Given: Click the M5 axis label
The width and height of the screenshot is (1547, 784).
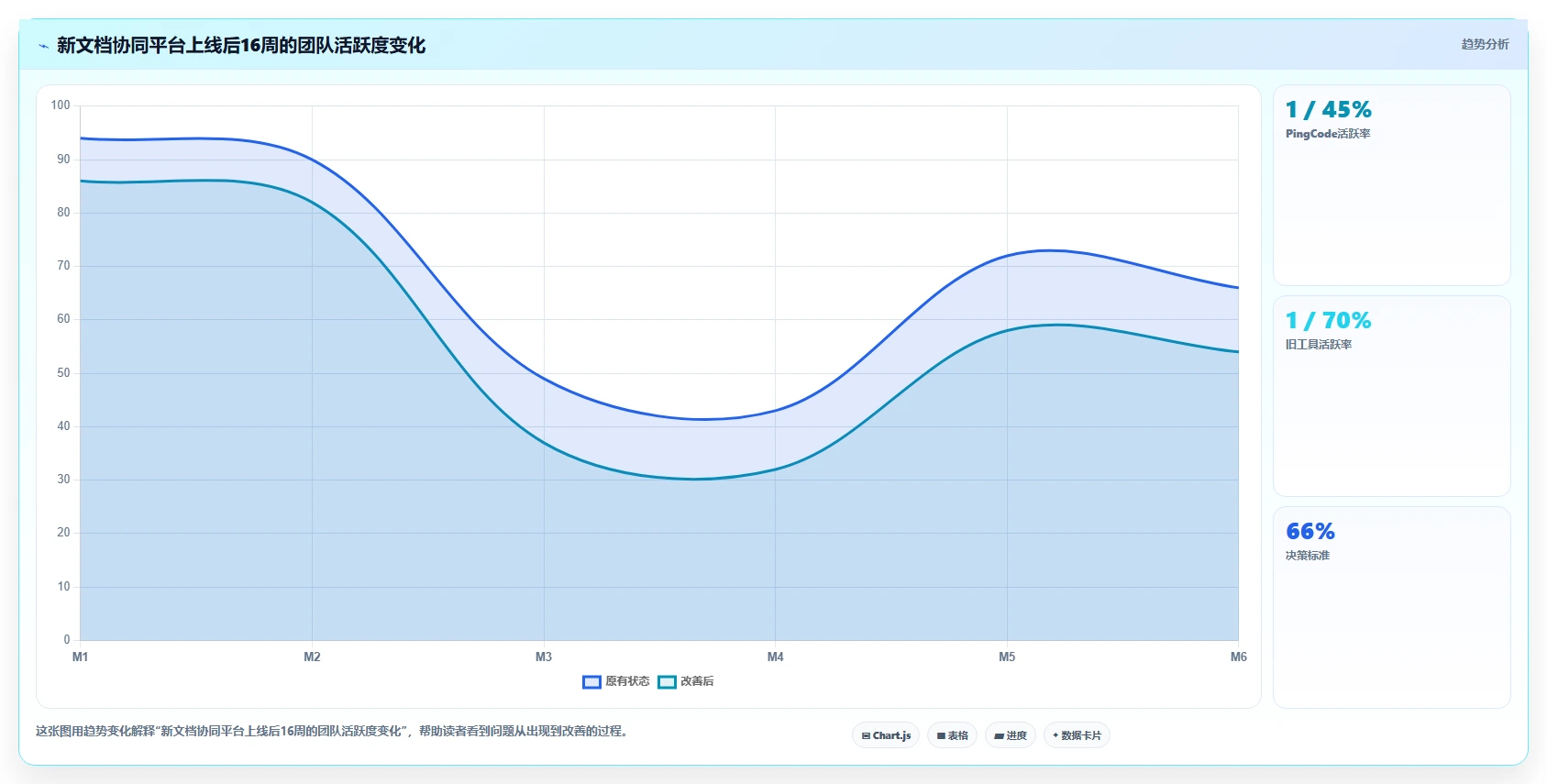Looking at the screenshot, I should (1007, 657).
